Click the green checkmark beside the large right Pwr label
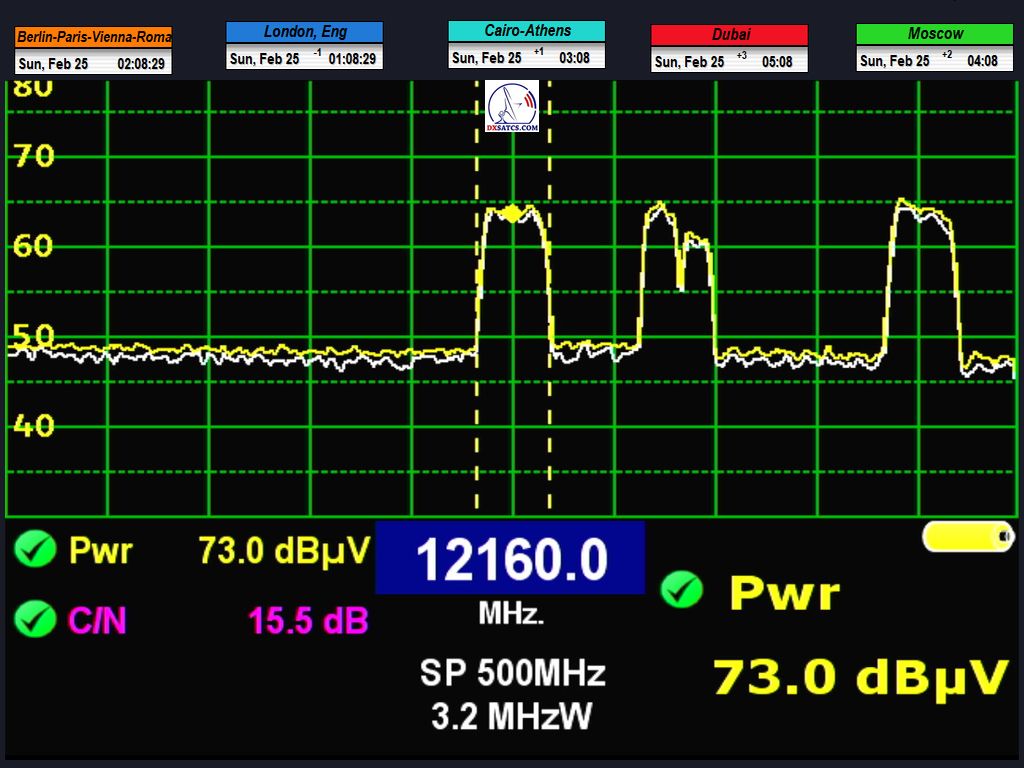Viewport: 1024px width, 768px height. [682, 590]
